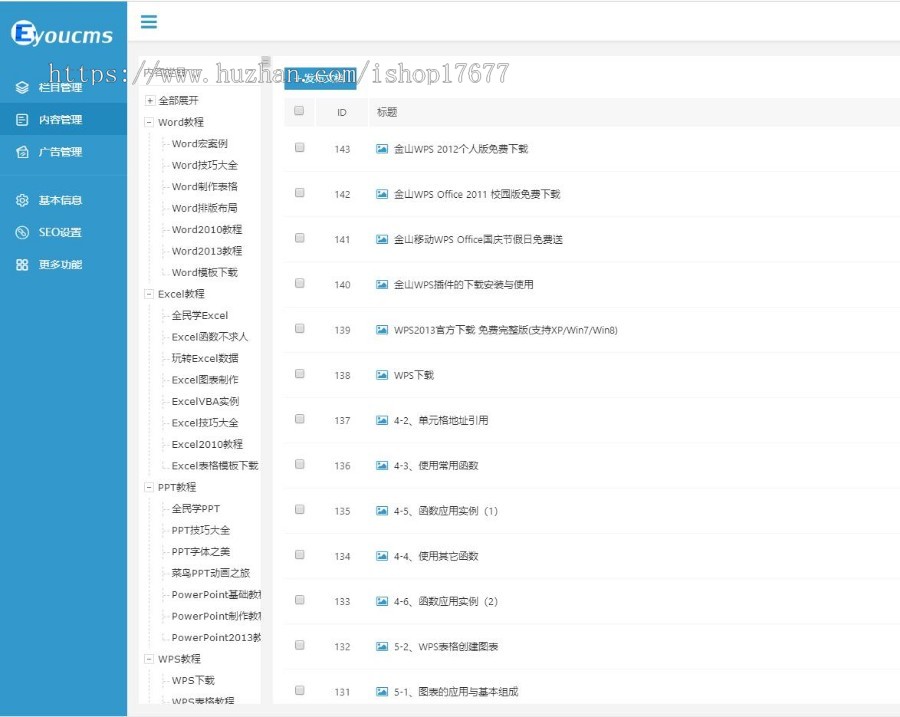The width and height of the screenshot is (900, 717).
Task: Click image icon of article 137
Action: click(382, 420)
